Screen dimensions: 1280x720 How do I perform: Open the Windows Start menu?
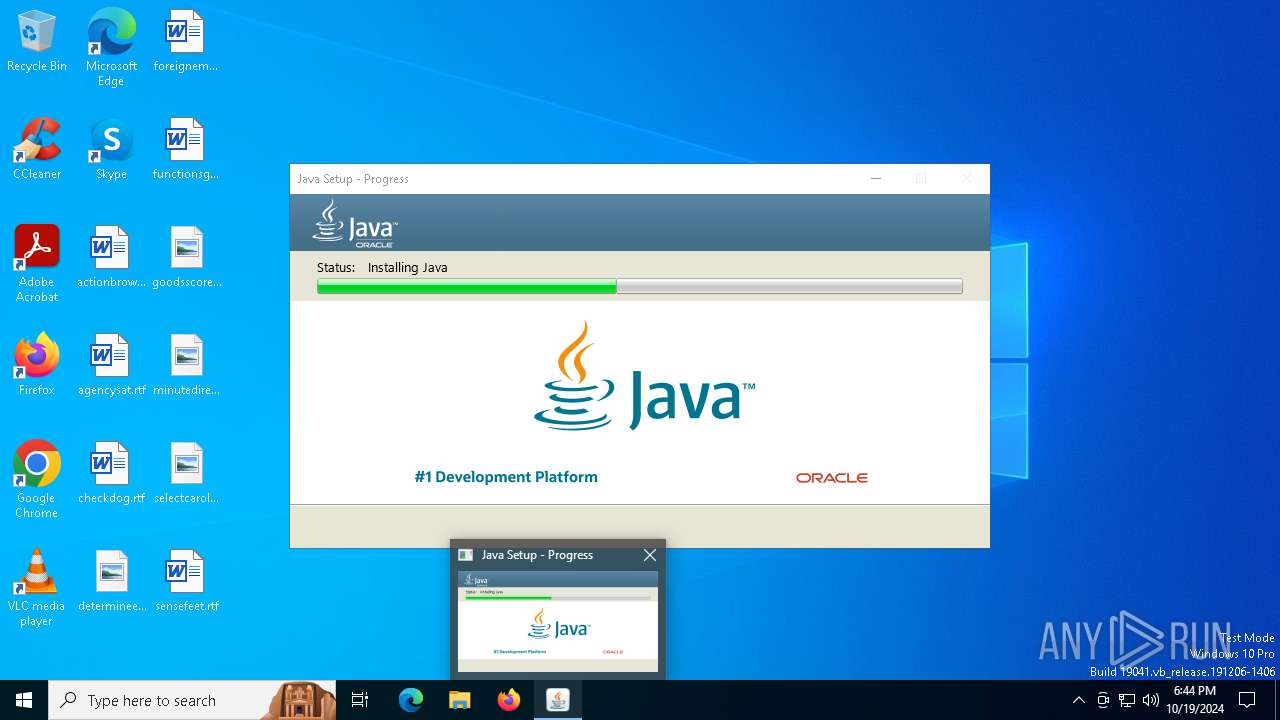click(24, 700)
